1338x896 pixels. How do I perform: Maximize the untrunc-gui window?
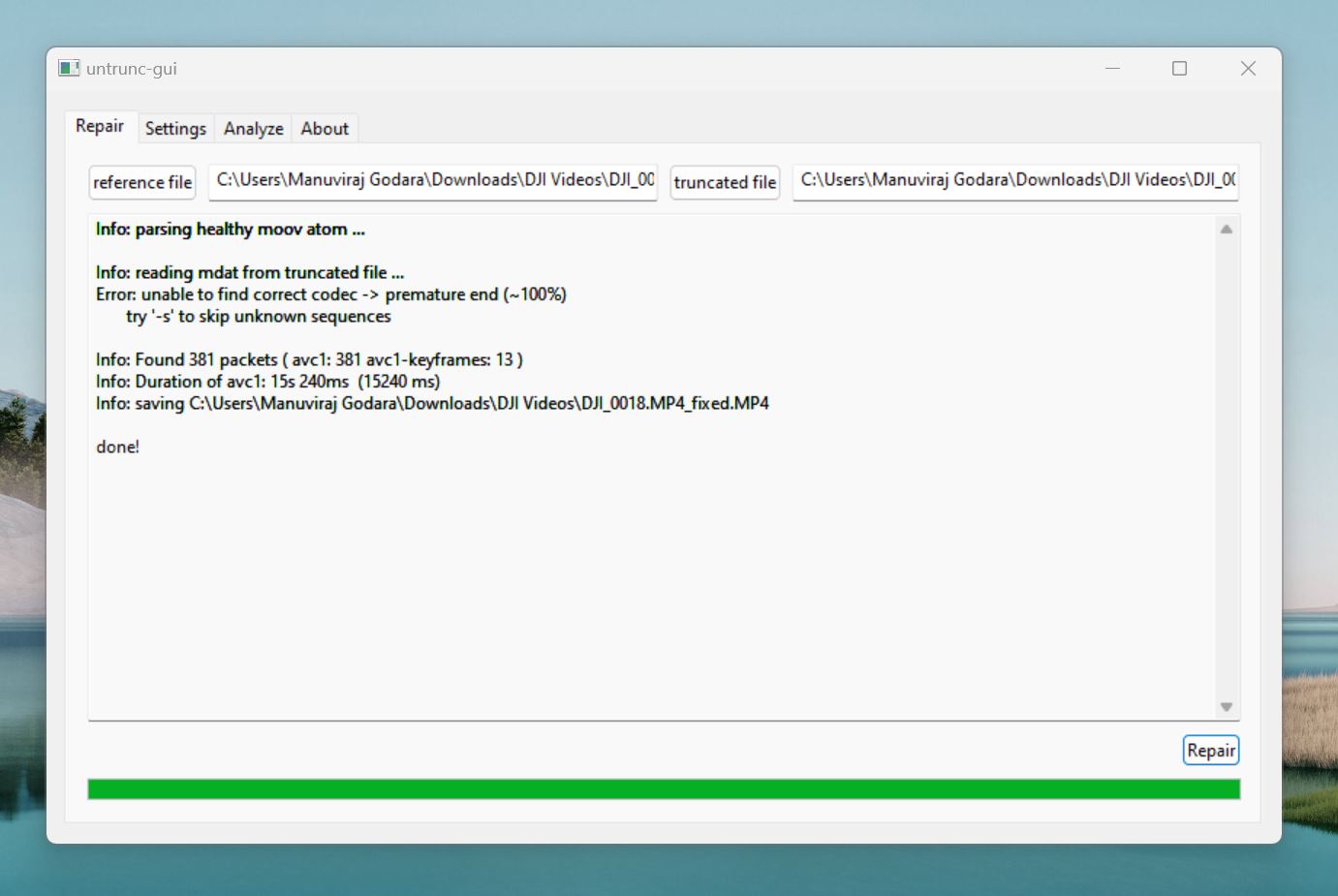coord(1180,69)
